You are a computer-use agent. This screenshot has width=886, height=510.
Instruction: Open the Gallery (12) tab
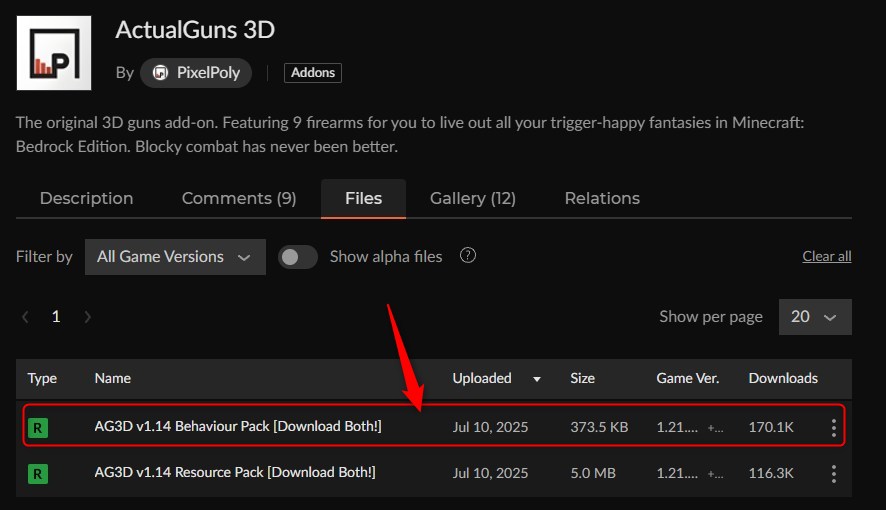[x=472, y=198]
